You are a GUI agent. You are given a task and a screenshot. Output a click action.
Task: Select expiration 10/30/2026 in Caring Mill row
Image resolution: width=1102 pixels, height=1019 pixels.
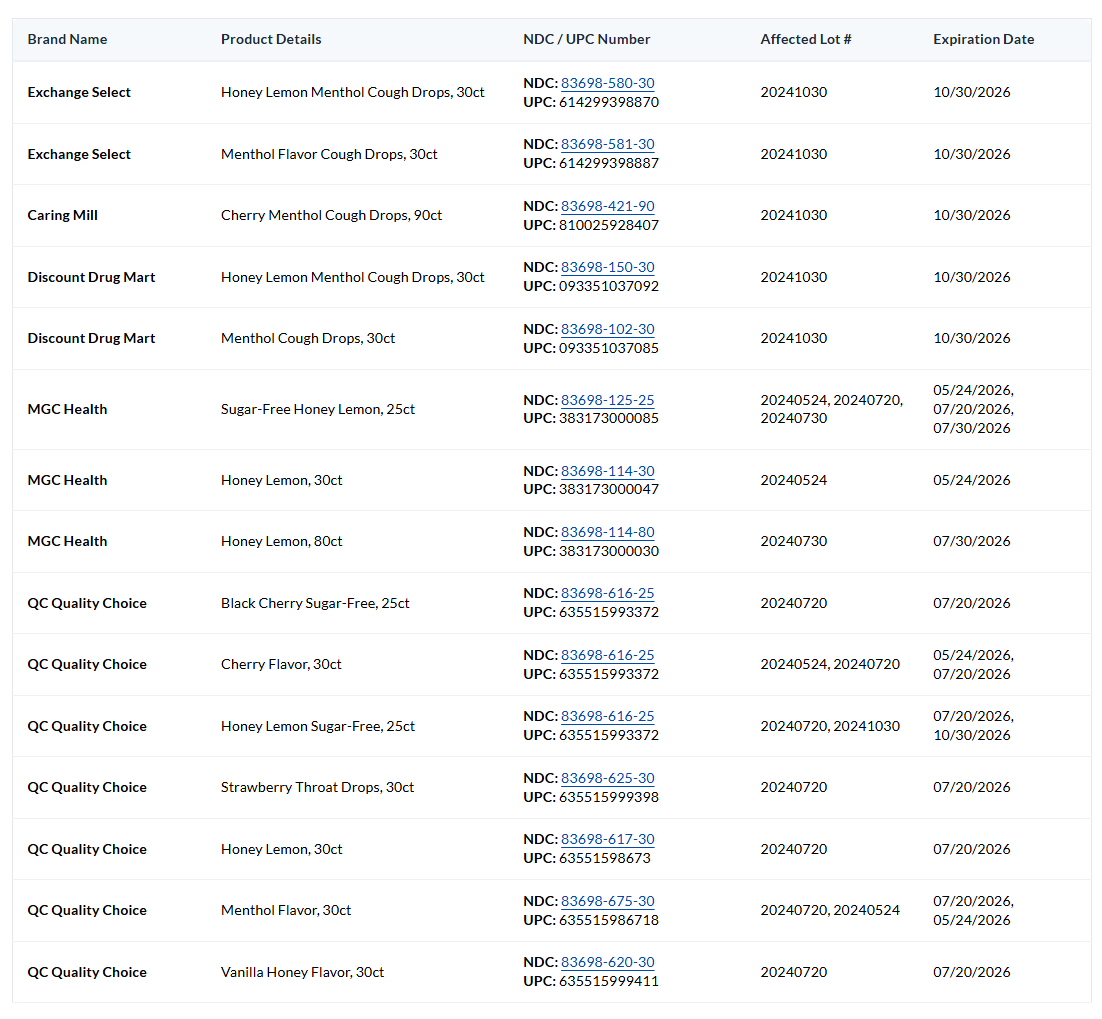tap(971, 215)
